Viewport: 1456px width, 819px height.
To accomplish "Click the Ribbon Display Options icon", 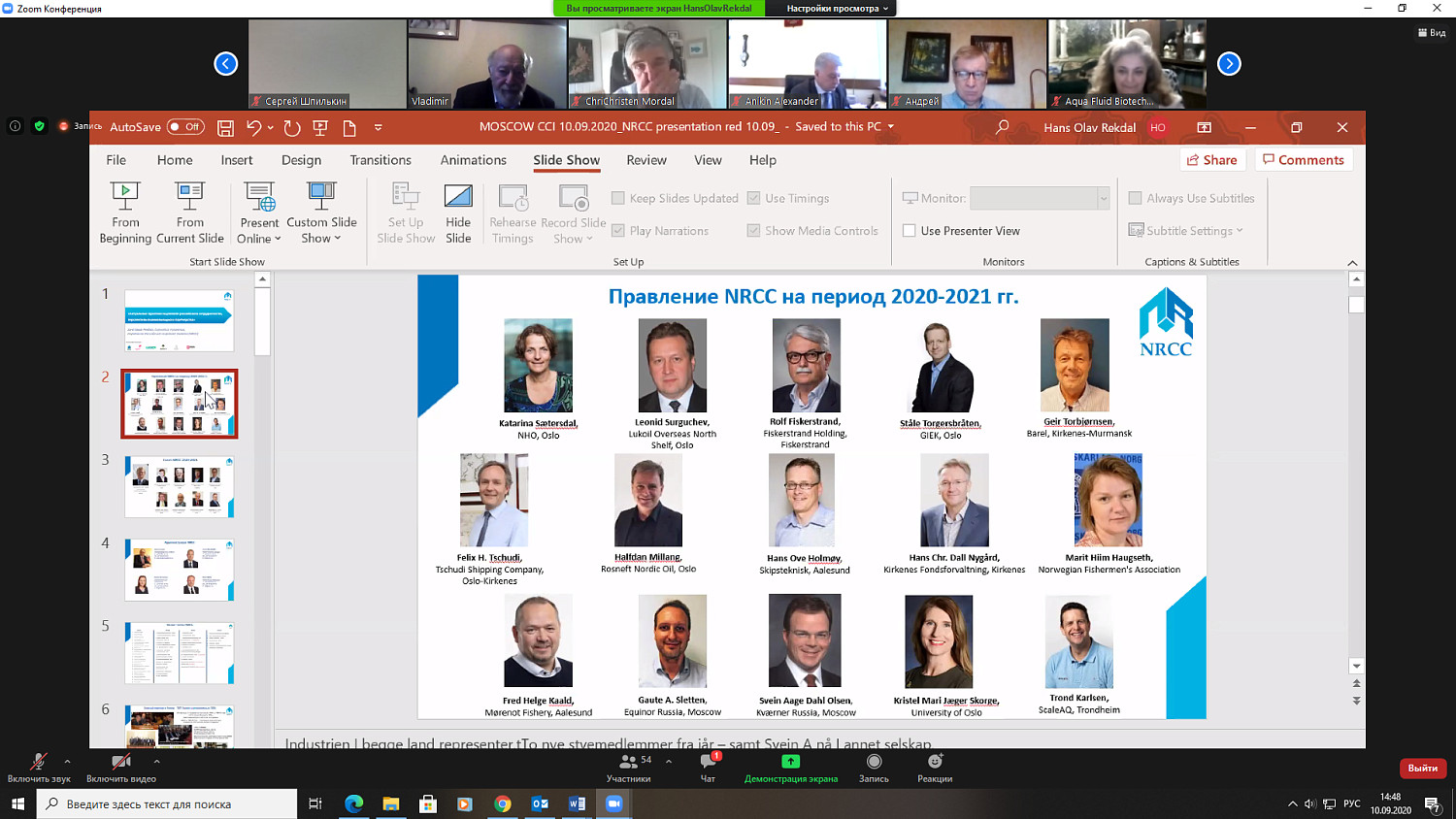I will click(1204, 127).
